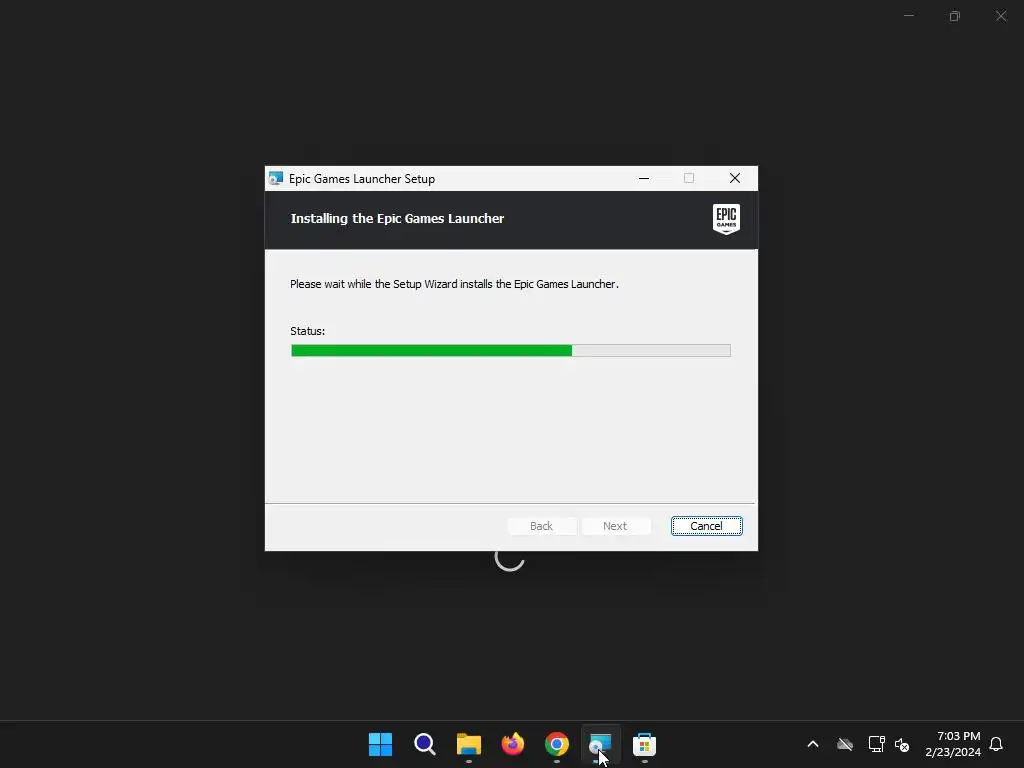Launch Google Chrome from the taskbar

pyautogui.click(x=556, y=744)
